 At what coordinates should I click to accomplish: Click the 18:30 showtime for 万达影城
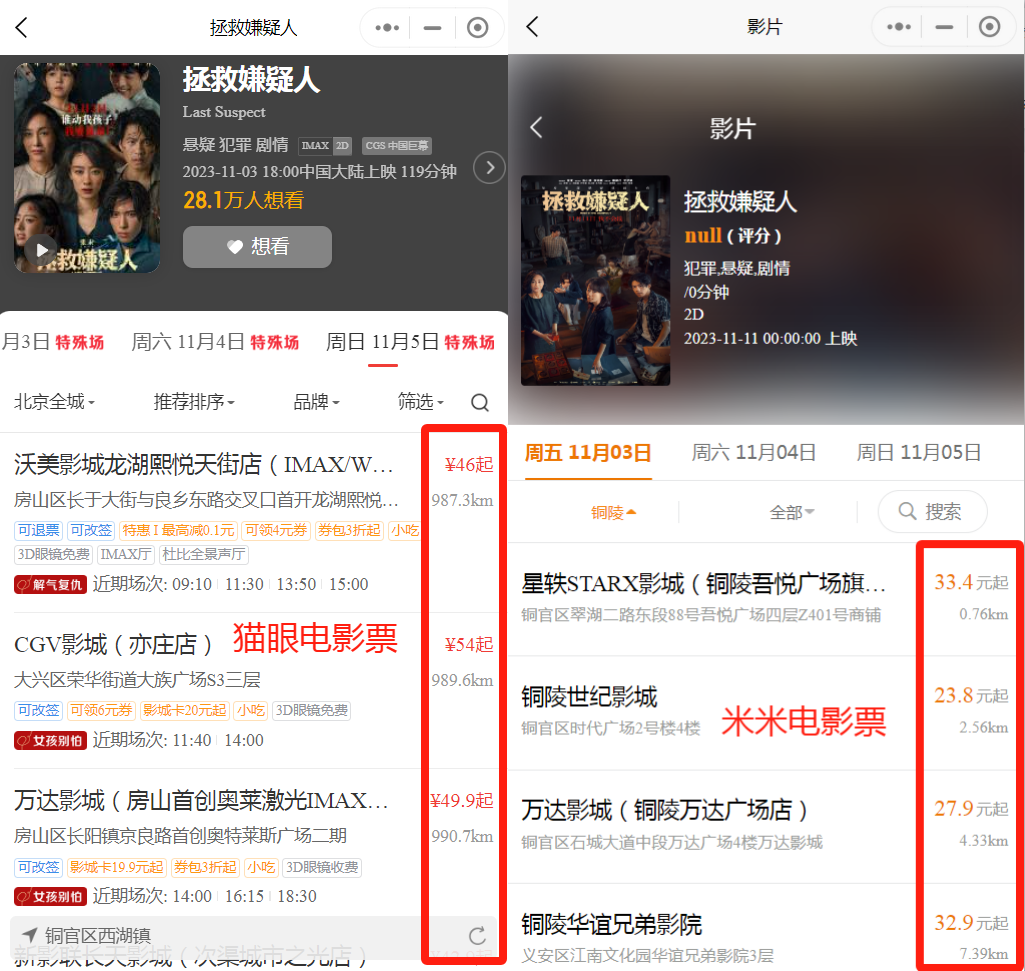tap(297, 896)
